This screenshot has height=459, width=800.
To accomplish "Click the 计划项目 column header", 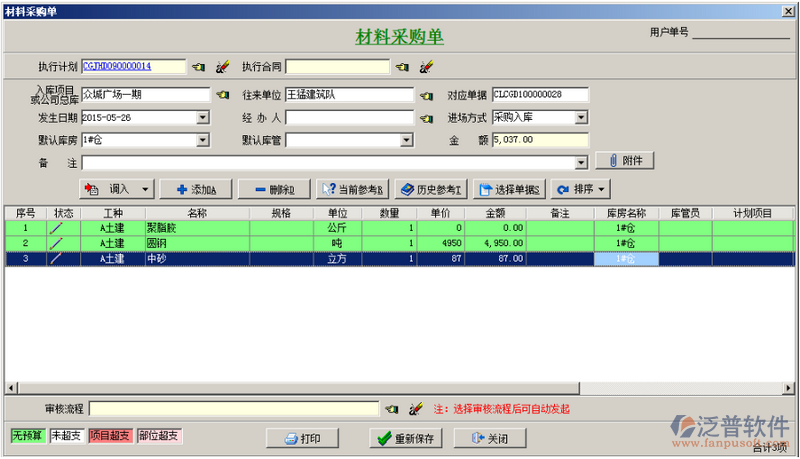I will coord(753,213).
